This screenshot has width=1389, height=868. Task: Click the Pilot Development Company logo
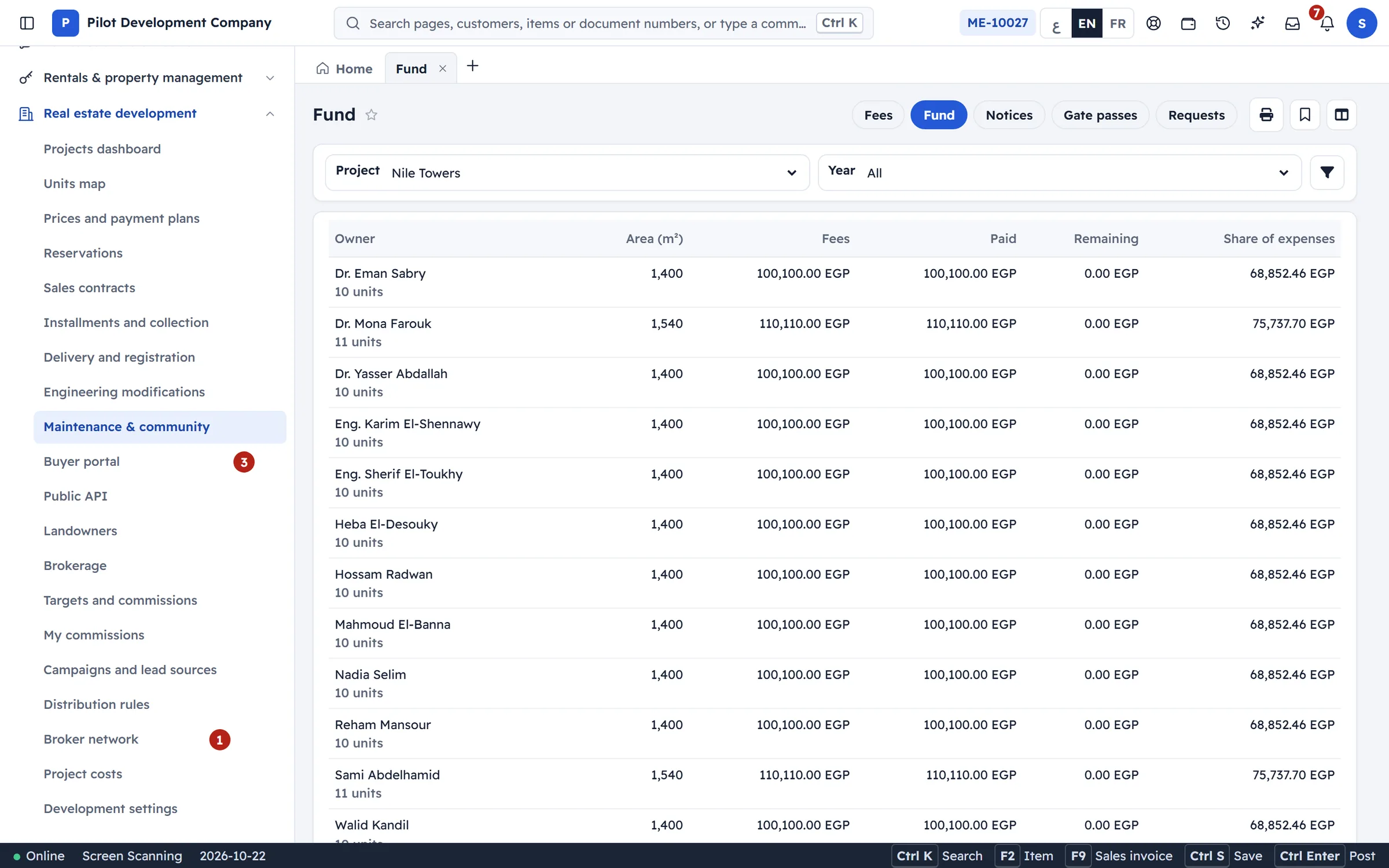coord(65,23)
